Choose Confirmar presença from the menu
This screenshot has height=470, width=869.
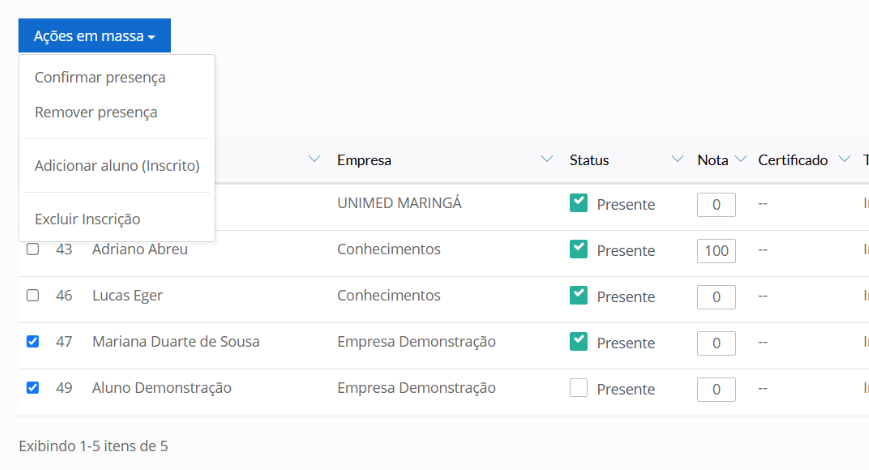point(100,77)
